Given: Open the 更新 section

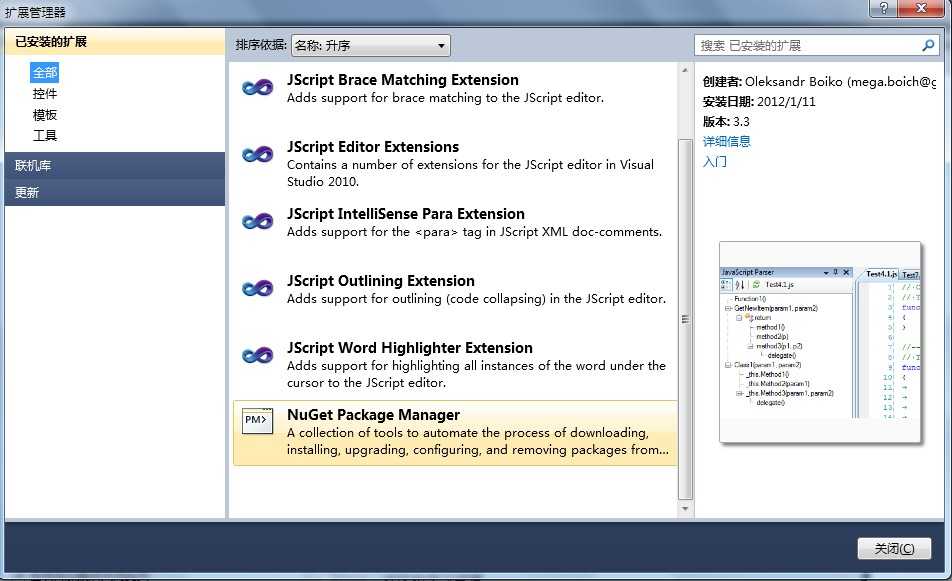Looking at the screenshot, I should coord(115,192).
